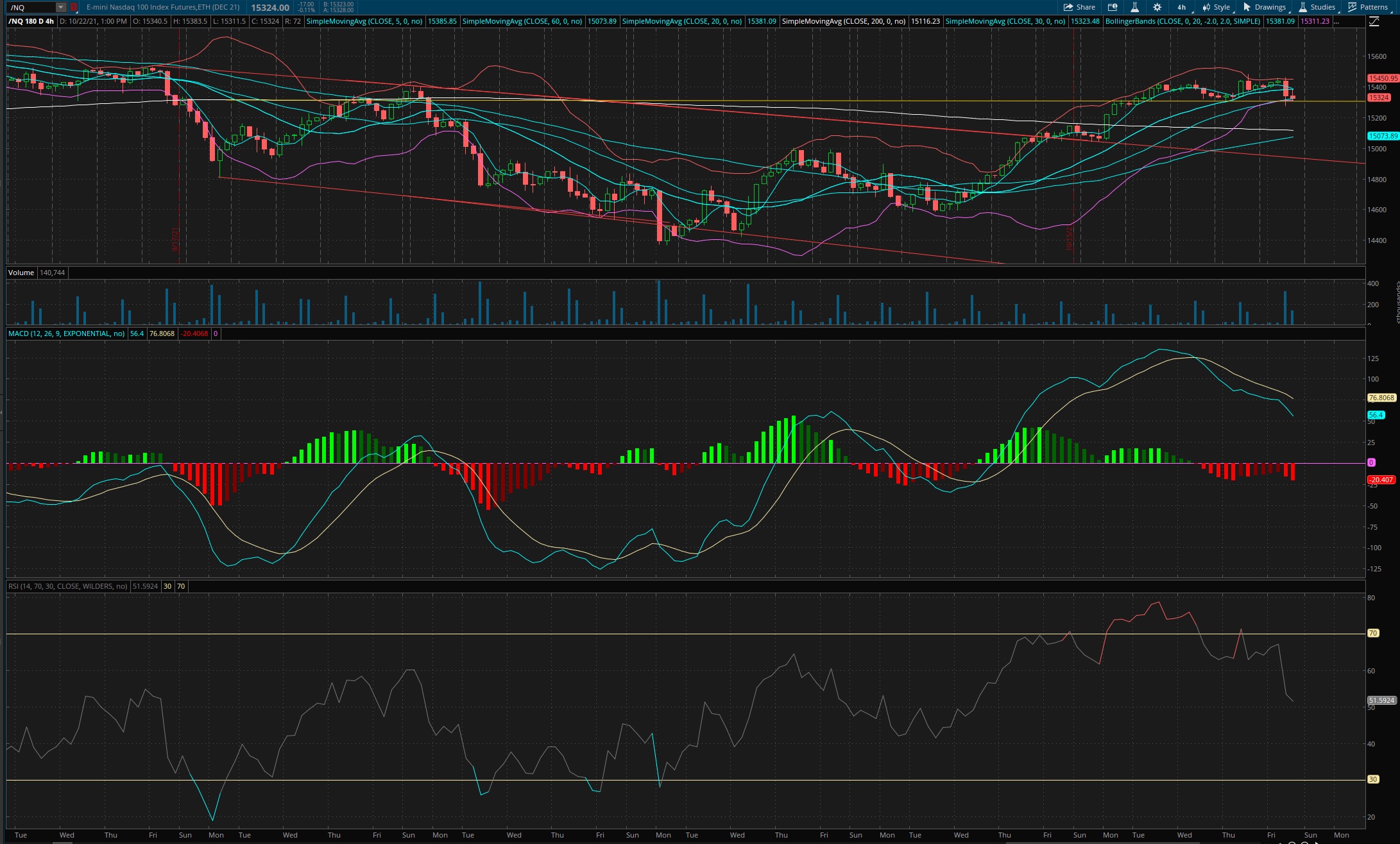Viewport: 1400px width, 844px height.
Task: Click the RSI value 51.5924 in header
Action: pos(145,586)
